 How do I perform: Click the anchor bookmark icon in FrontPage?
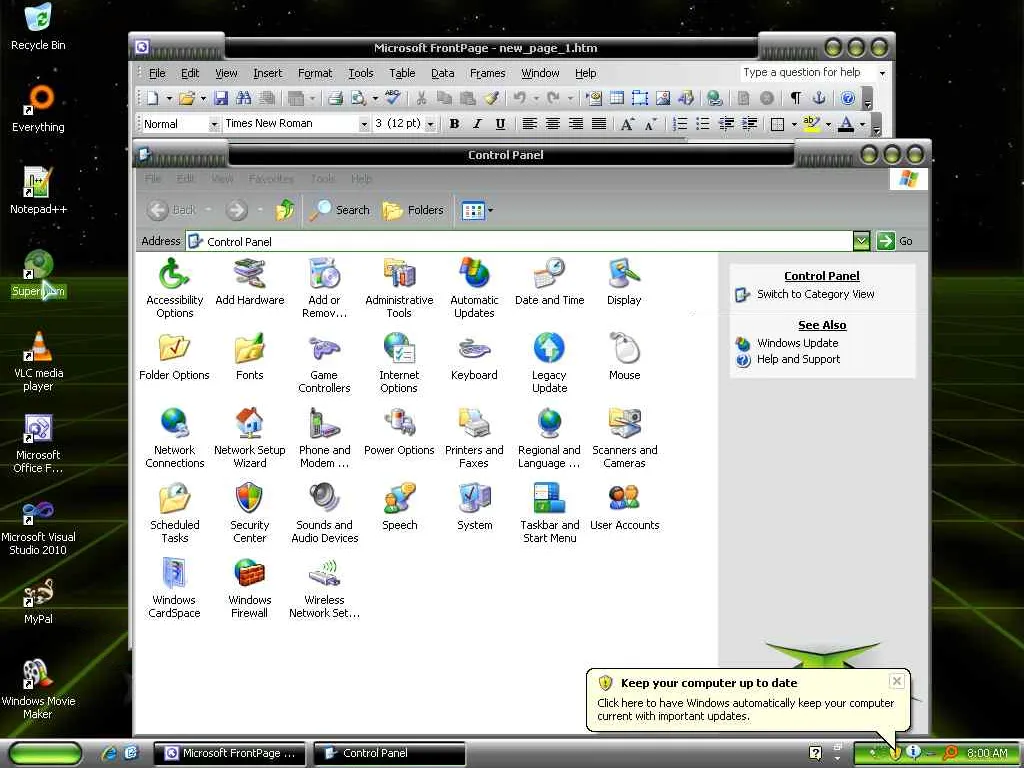818,98
